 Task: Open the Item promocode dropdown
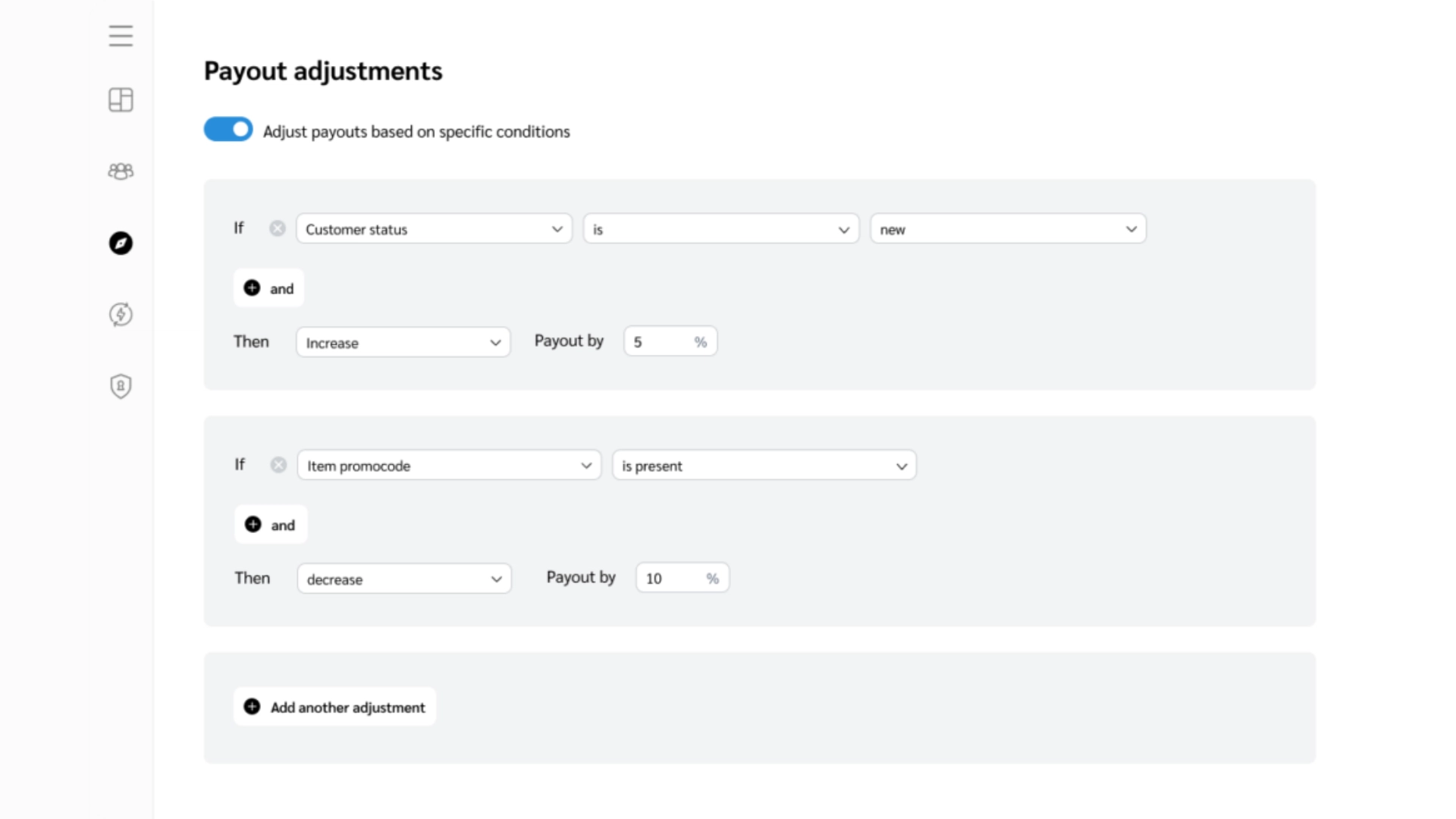pyautogui.click(x=449, y=466)
